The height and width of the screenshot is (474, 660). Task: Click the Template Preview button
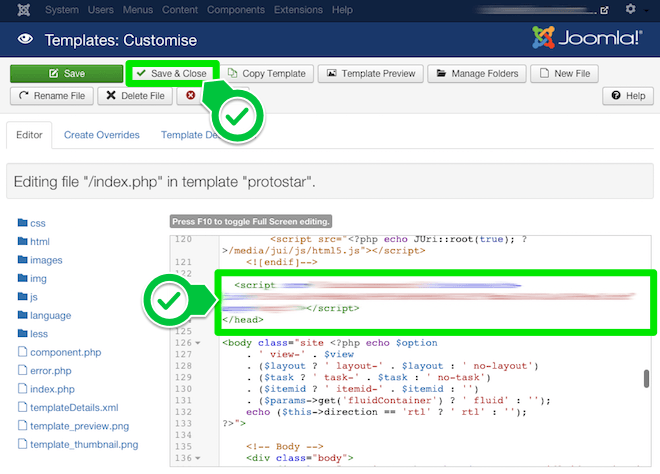pyautogui.click(x=370, y=74)
